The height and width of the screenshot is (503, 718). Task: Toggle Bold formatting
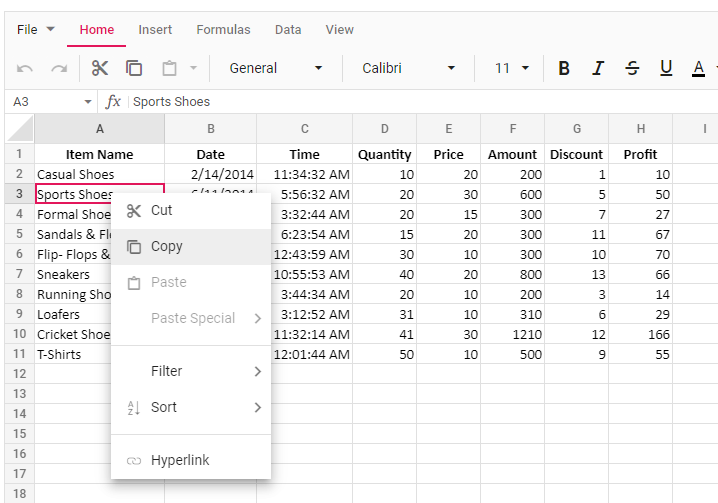pos(564,68)
